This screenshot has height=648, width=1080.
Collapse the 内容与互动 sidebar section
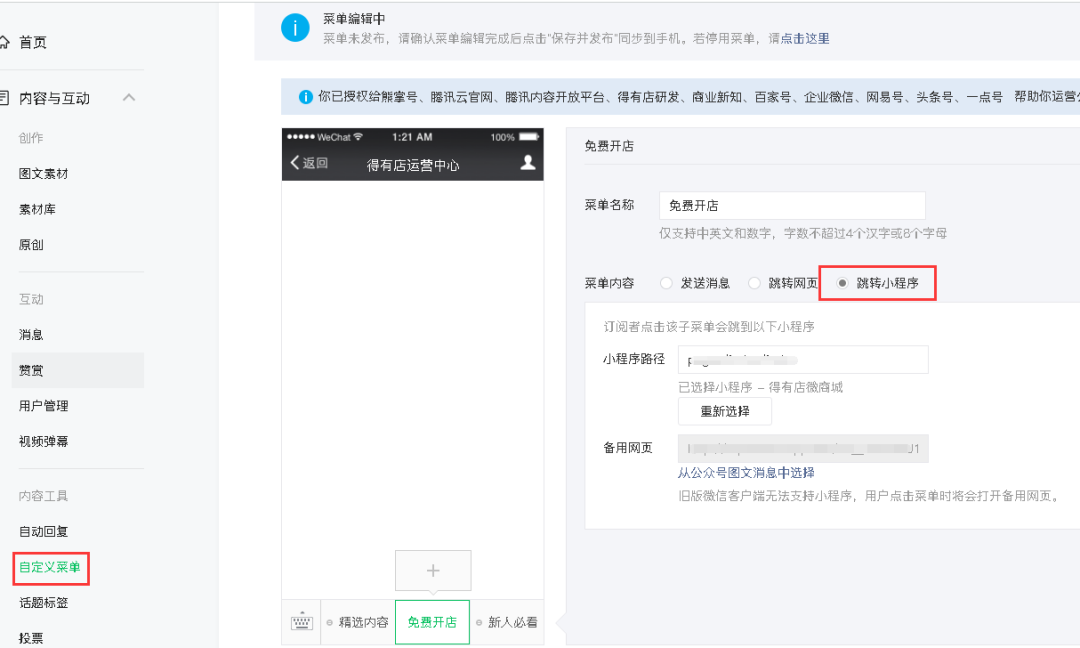point(128,97)
